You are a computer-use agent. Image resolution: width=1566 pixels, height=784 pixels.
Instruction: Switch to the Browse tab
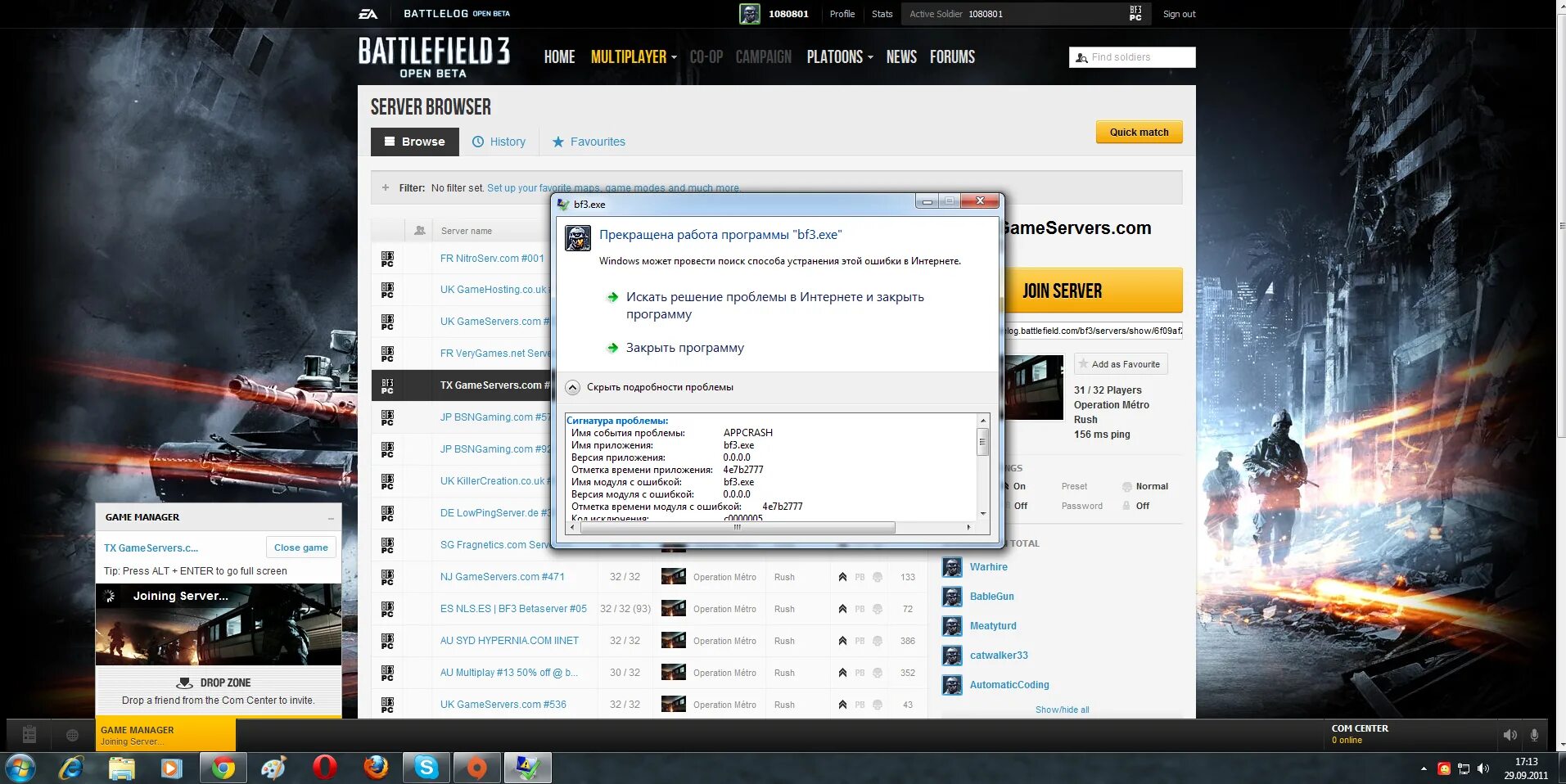point(415,142)
